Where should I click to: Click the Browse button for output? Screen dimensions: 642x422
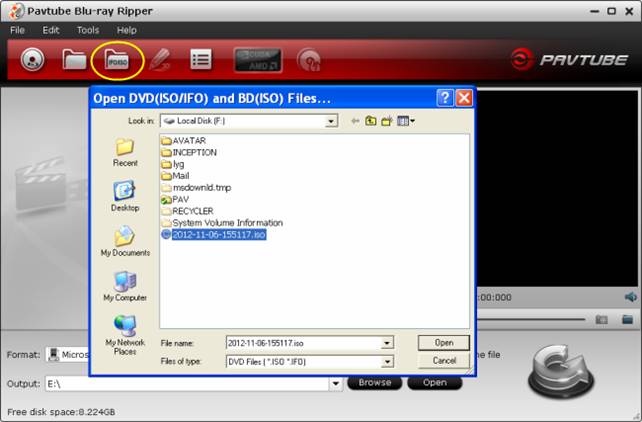click(x=375, y=383)
